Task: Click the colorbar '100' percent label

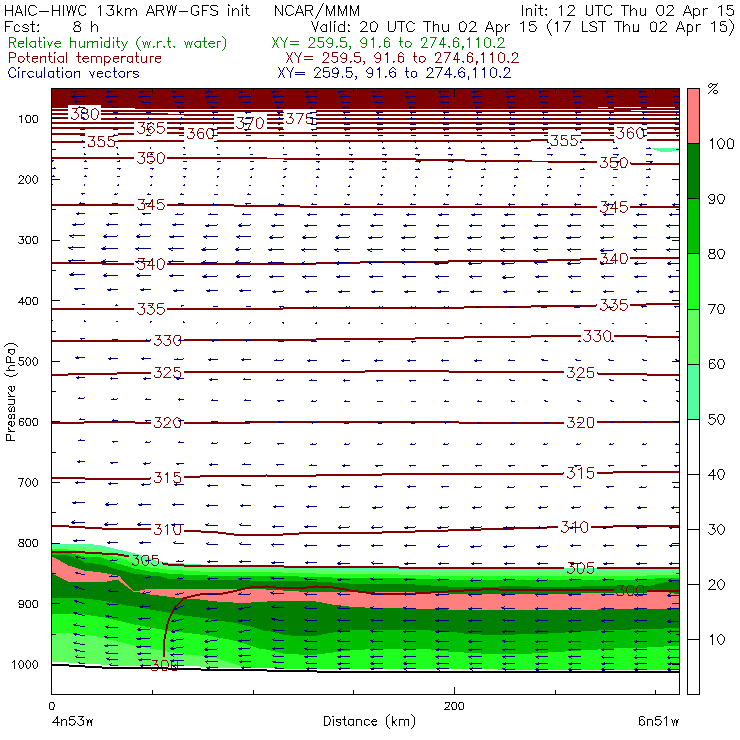Action: pos(722,143)
